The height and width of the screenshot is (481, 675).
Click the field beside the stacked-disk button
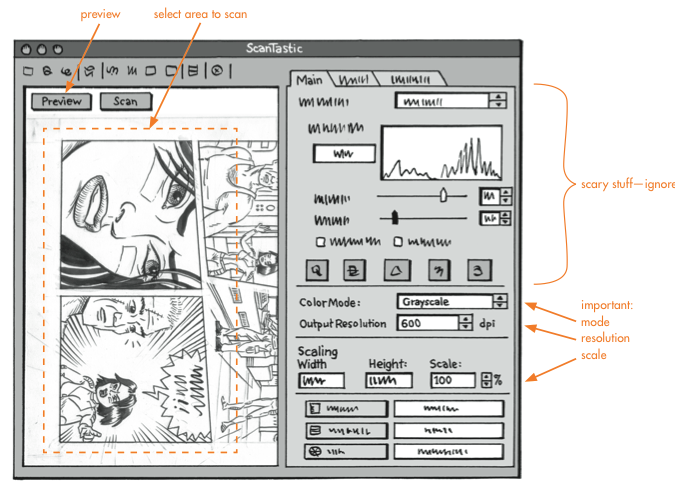449,430
